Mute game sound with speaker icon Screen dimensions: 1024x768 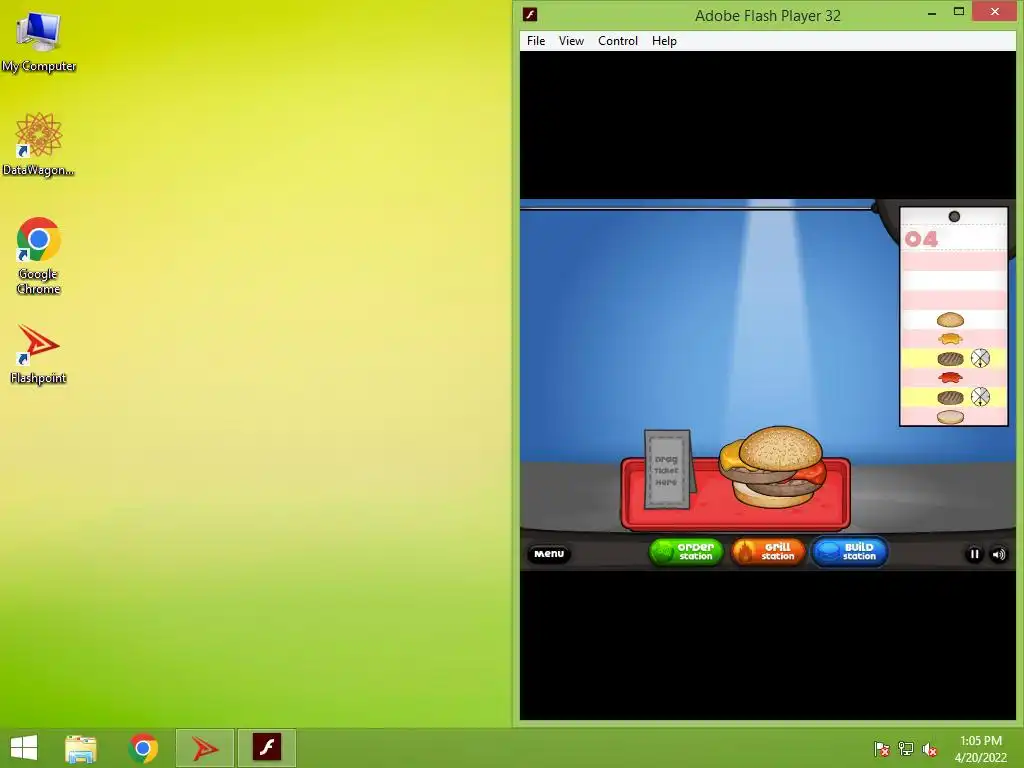(x=999, y=554)
